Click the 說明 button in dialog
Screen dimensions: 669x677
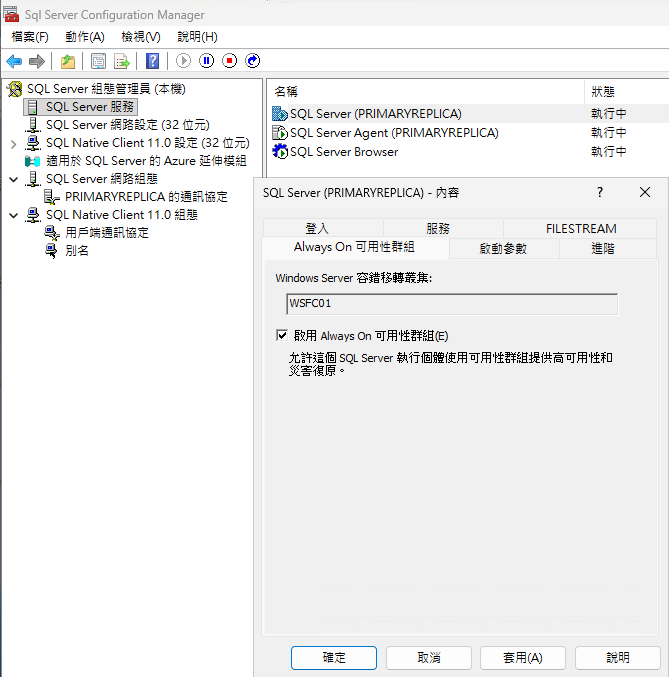pos(618,658)
